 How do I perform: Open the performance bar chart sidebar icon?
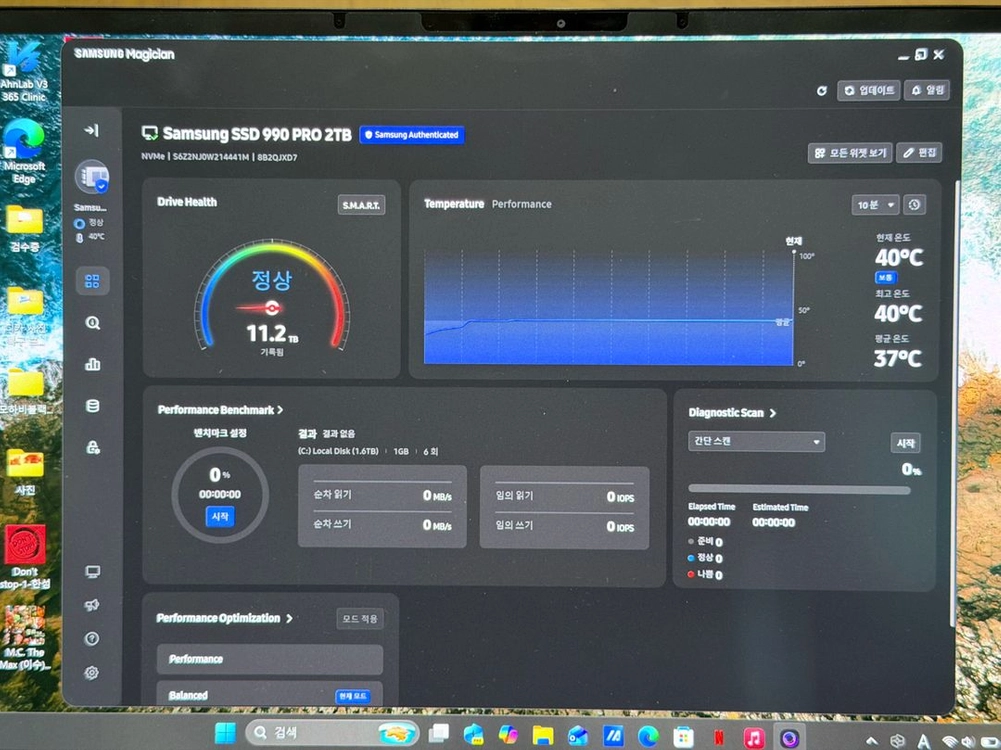[93, 364]
